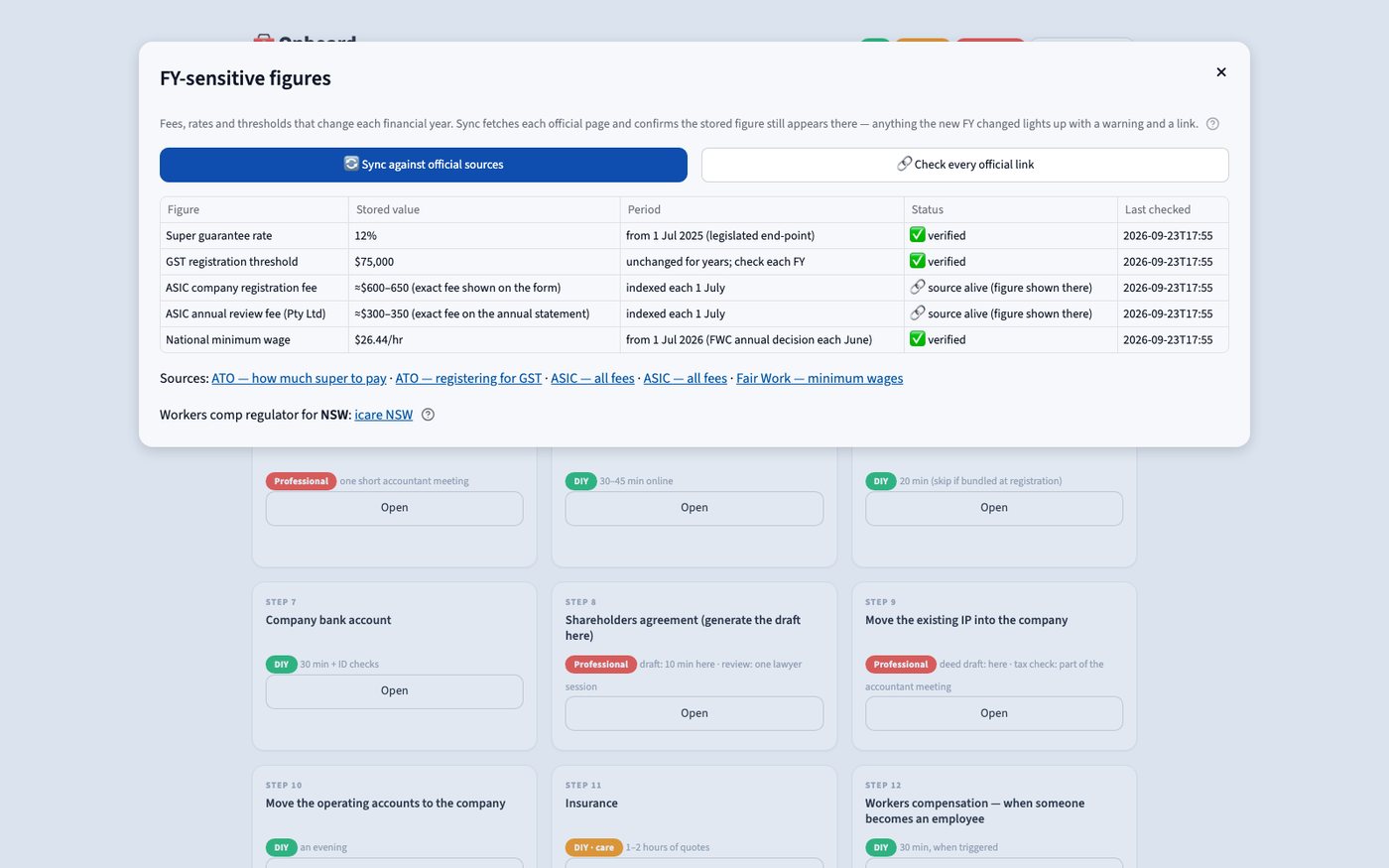This screenshot has height=868, width=1389.
Task: Click green verified tick for National minimum wage
Action: [918, 338]
